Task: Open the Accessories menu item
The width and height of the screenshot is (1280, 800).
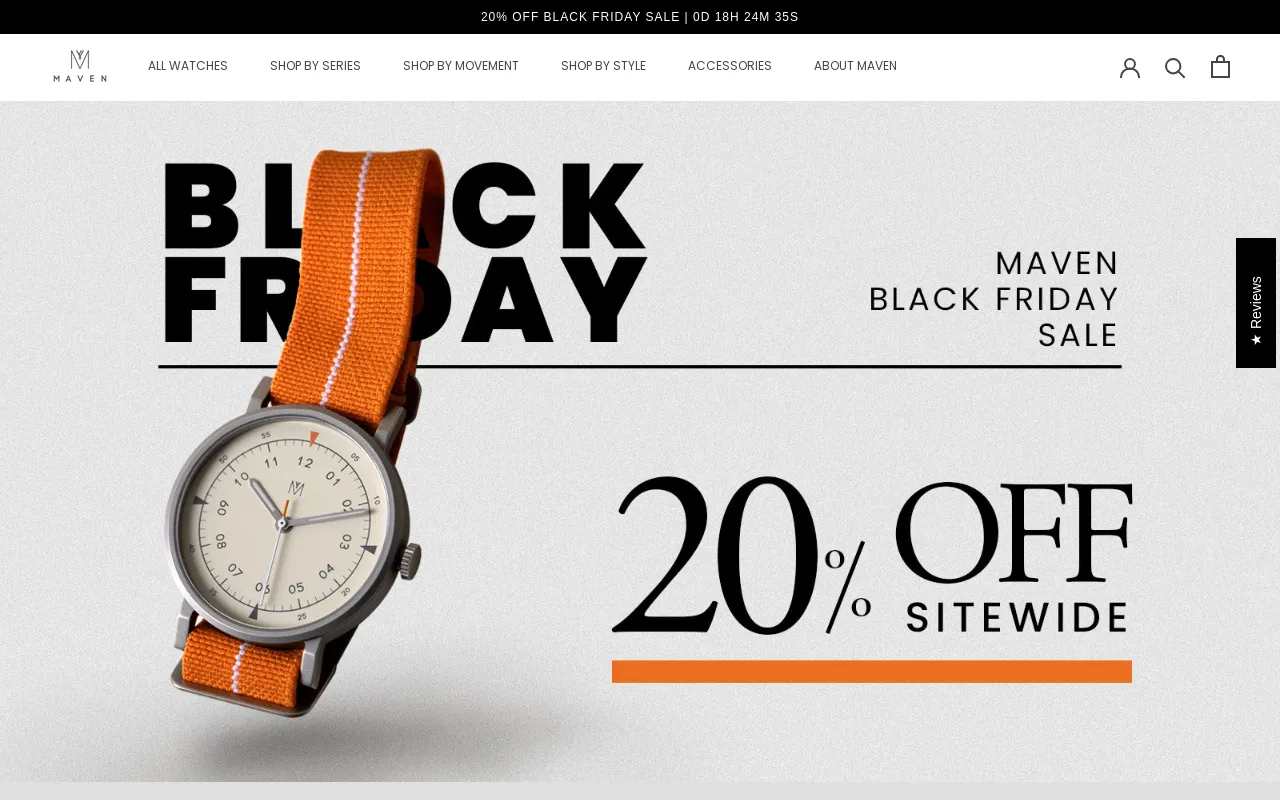Action: (x=730, y=66)
